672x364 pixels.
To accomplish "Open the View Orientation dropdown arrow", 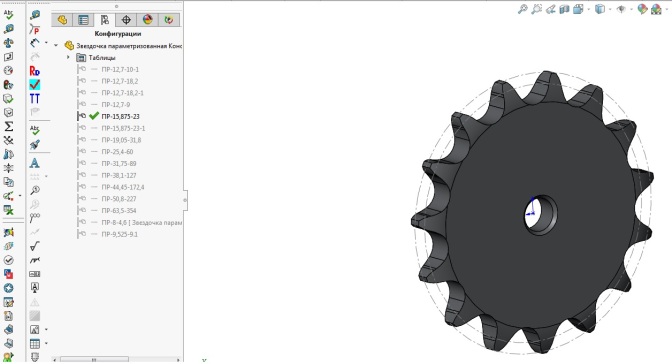I will coord(588,9).
